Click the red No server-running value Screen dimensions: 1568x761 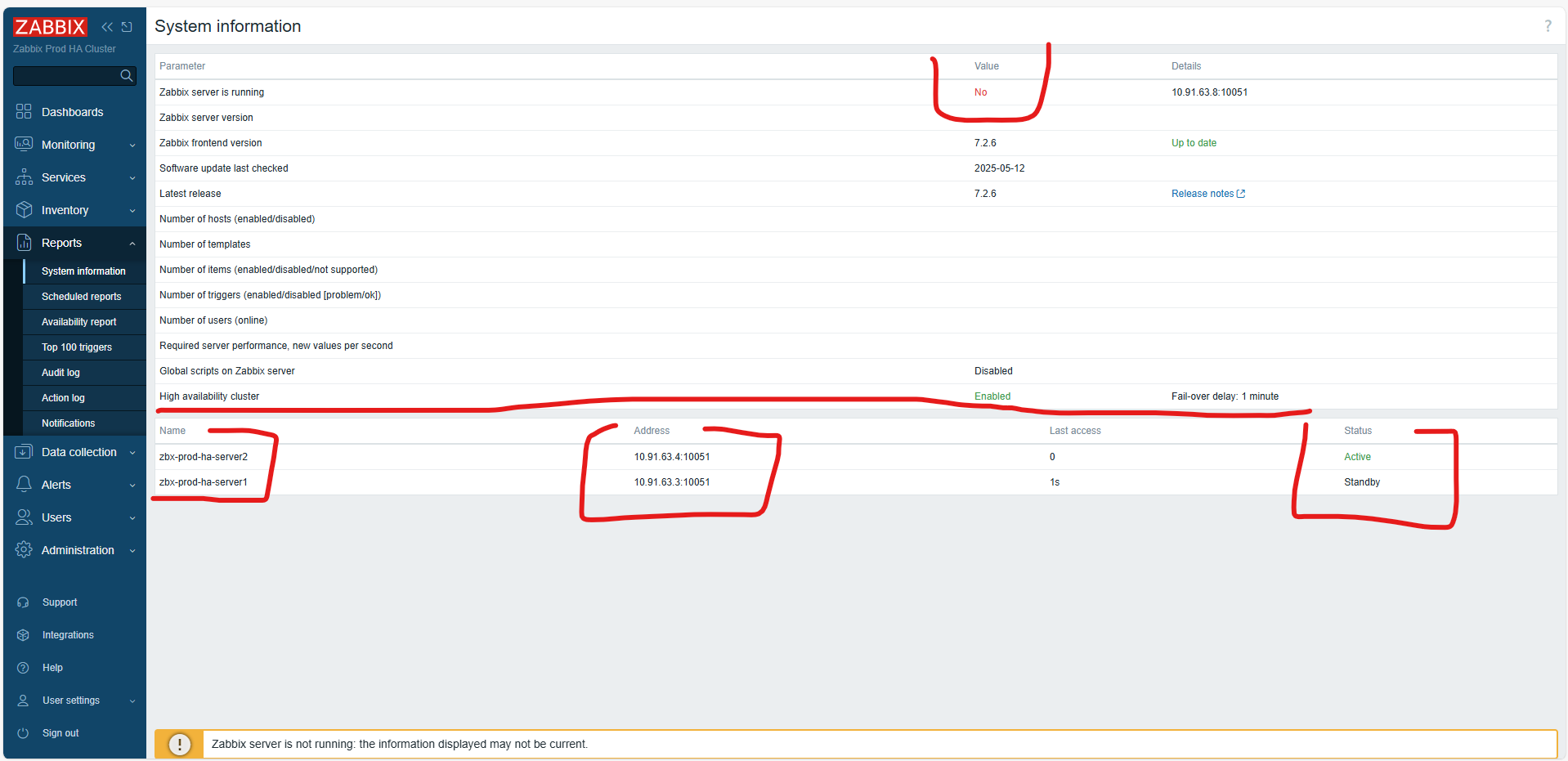point(981,92)
